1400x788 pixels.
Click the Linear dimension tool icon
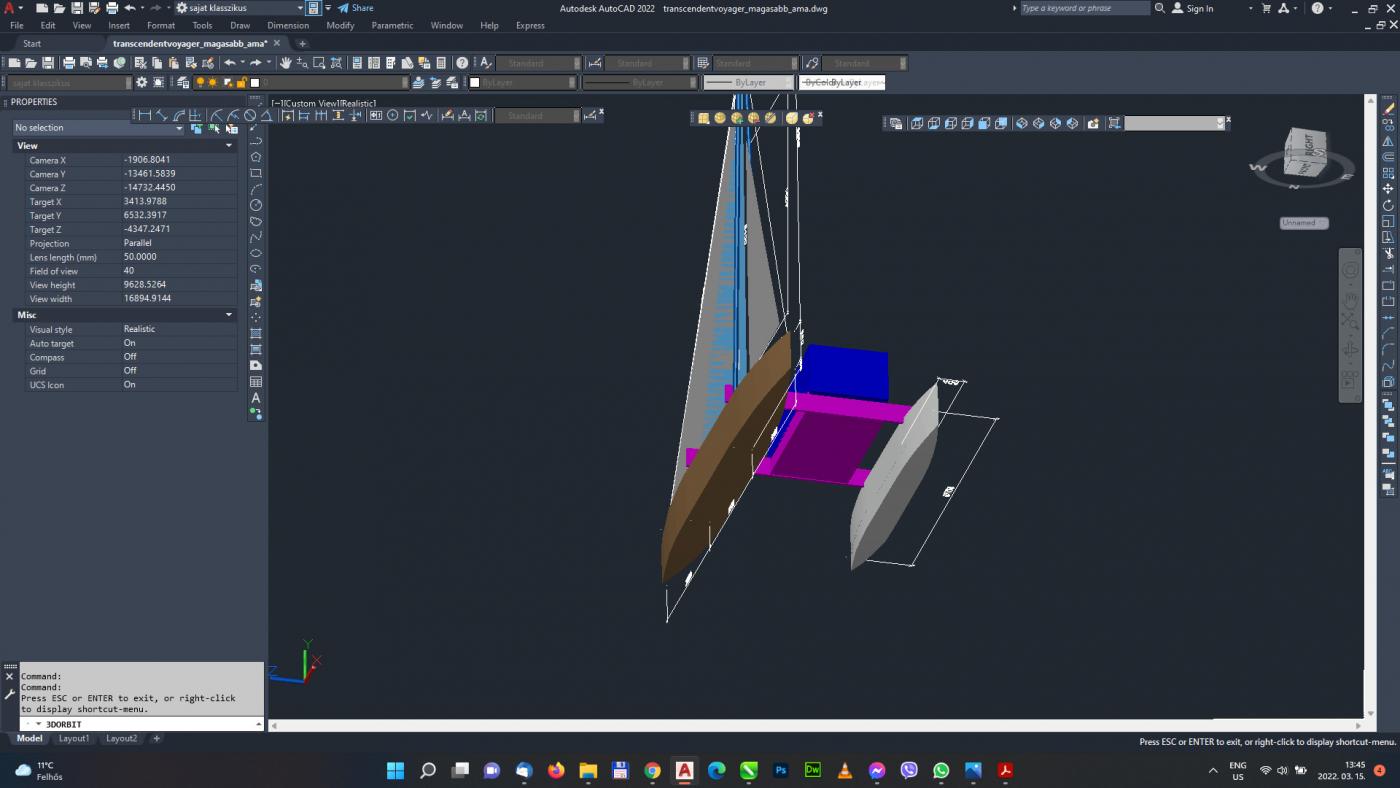(x=145, y=116)
